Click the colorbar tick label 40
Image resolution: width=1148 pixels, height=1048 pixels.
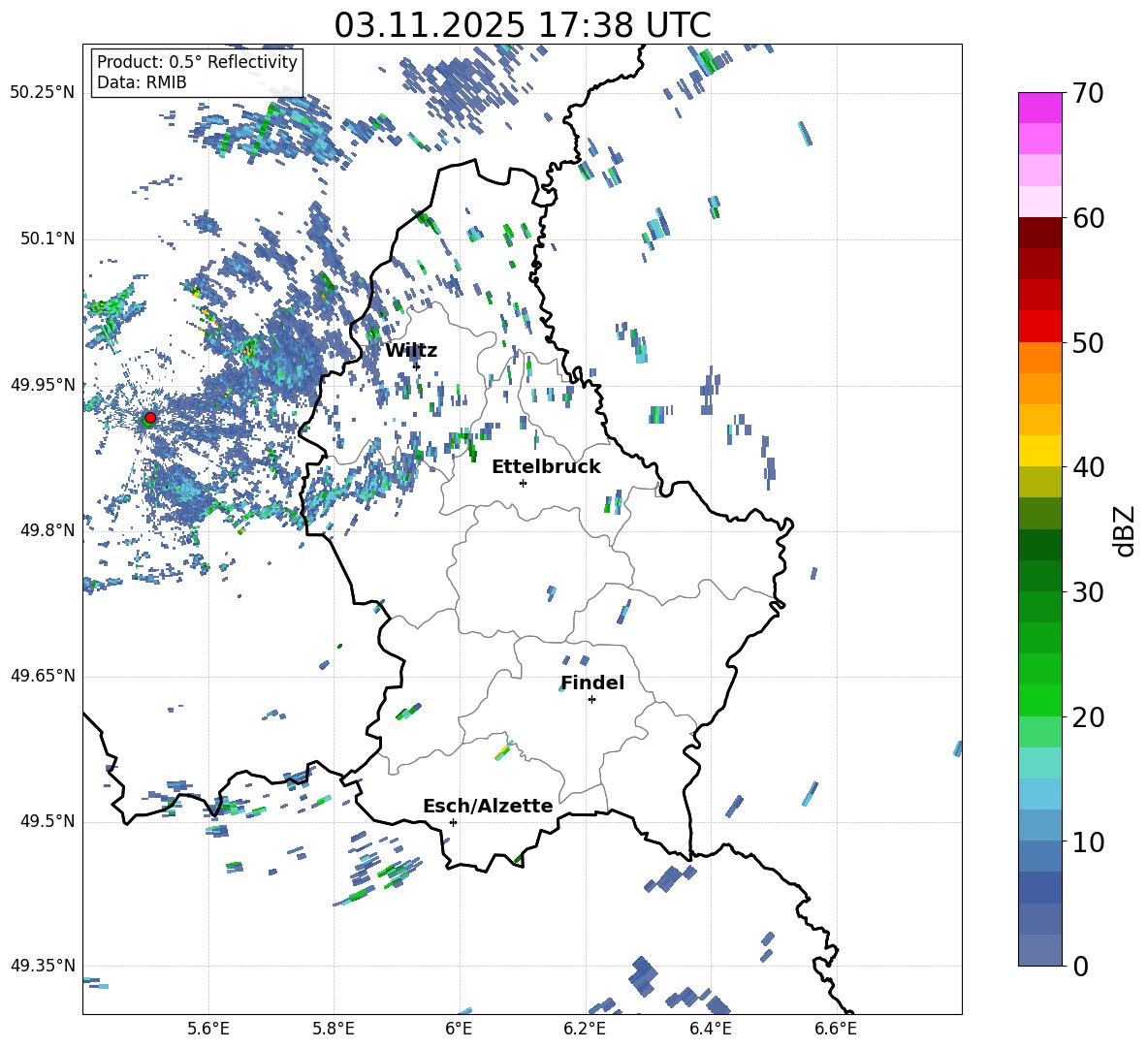tap(1088, 467)
